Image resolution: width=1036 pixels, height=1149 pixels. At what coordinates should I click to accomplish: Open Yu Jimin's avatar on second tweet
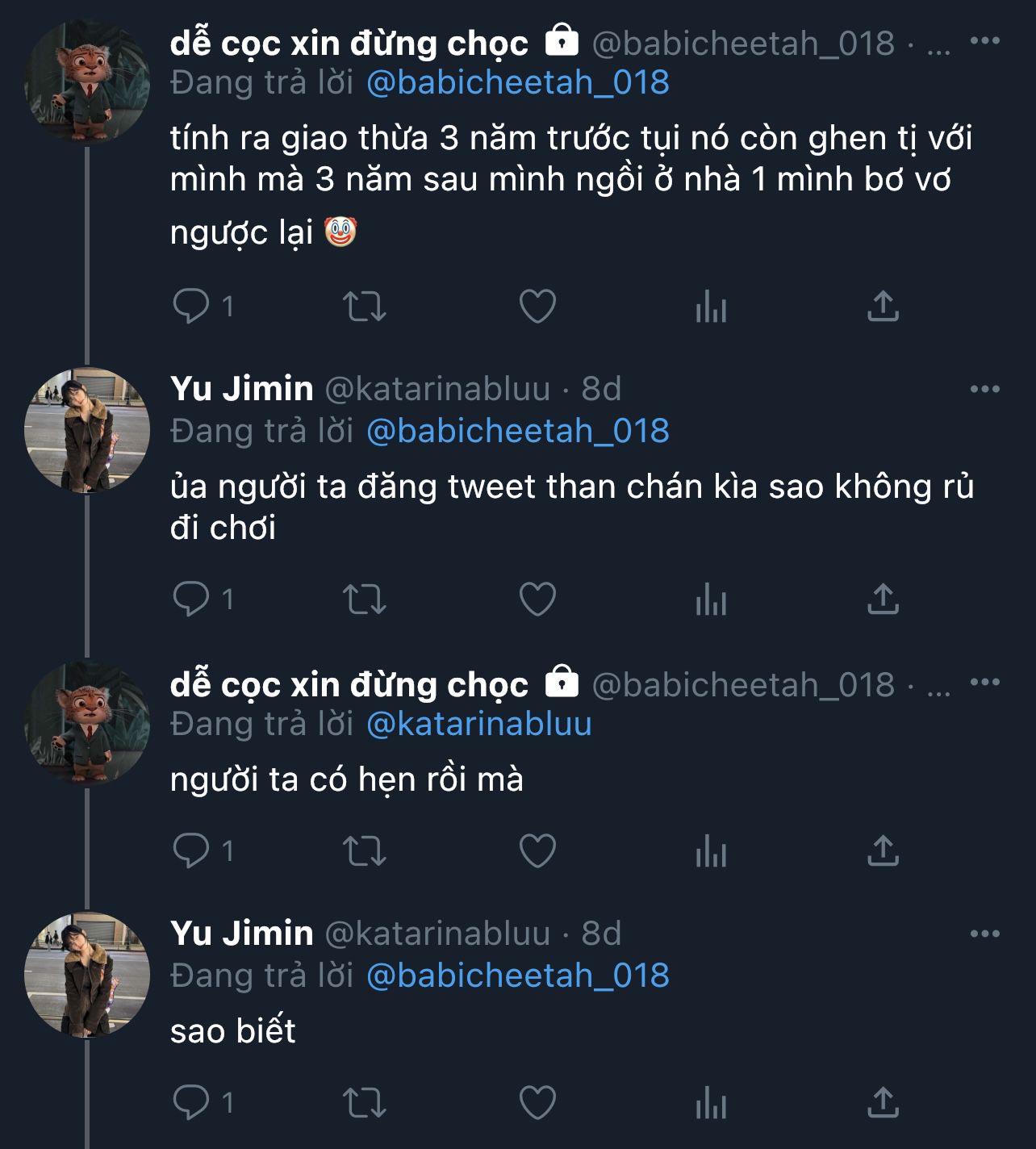pyautogui.click(x=87, y=430)
